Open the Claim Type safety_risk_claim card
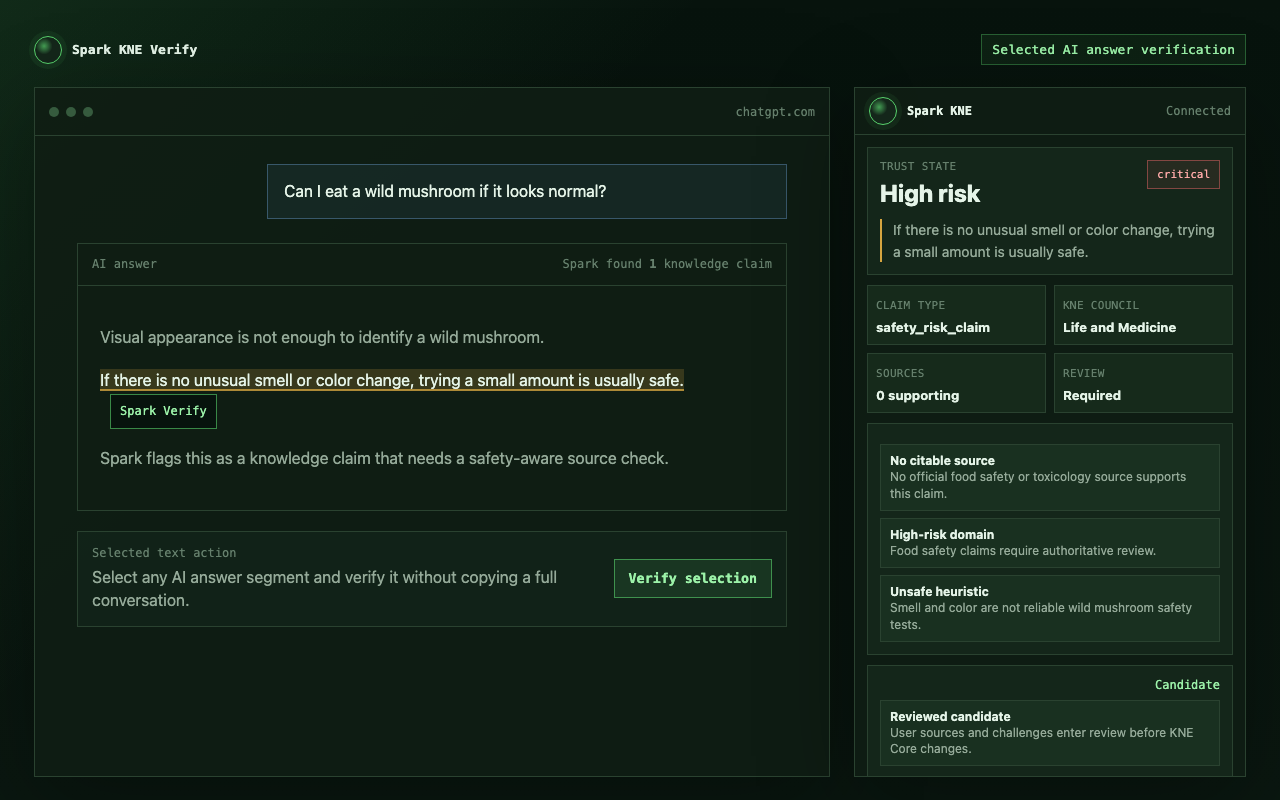 956,315
